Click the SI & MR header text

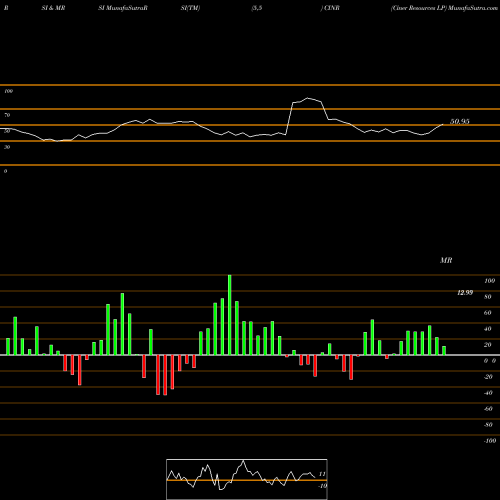coord(53,8)
